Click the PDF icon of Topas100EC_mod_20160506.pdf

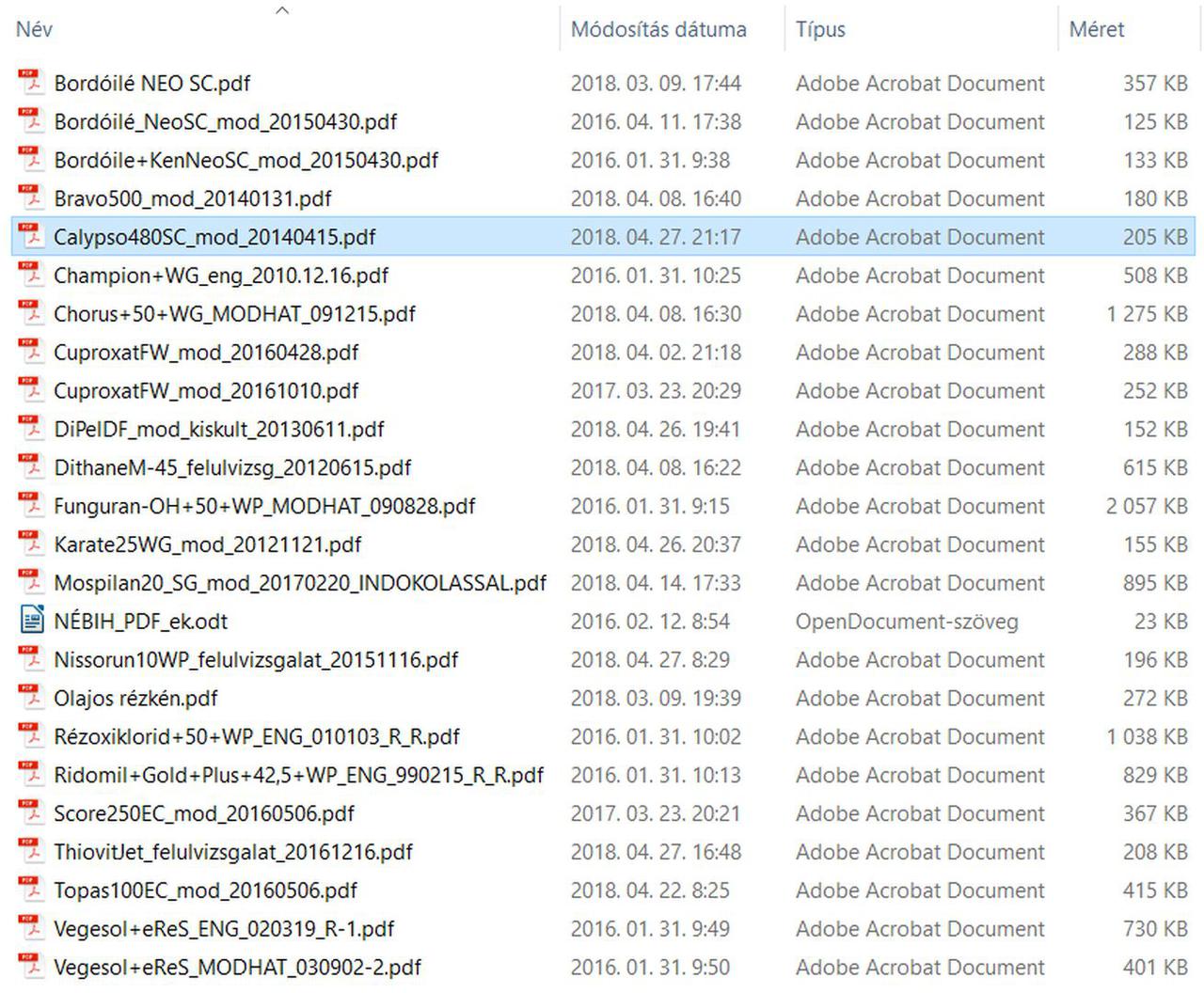tap(32, 891)
